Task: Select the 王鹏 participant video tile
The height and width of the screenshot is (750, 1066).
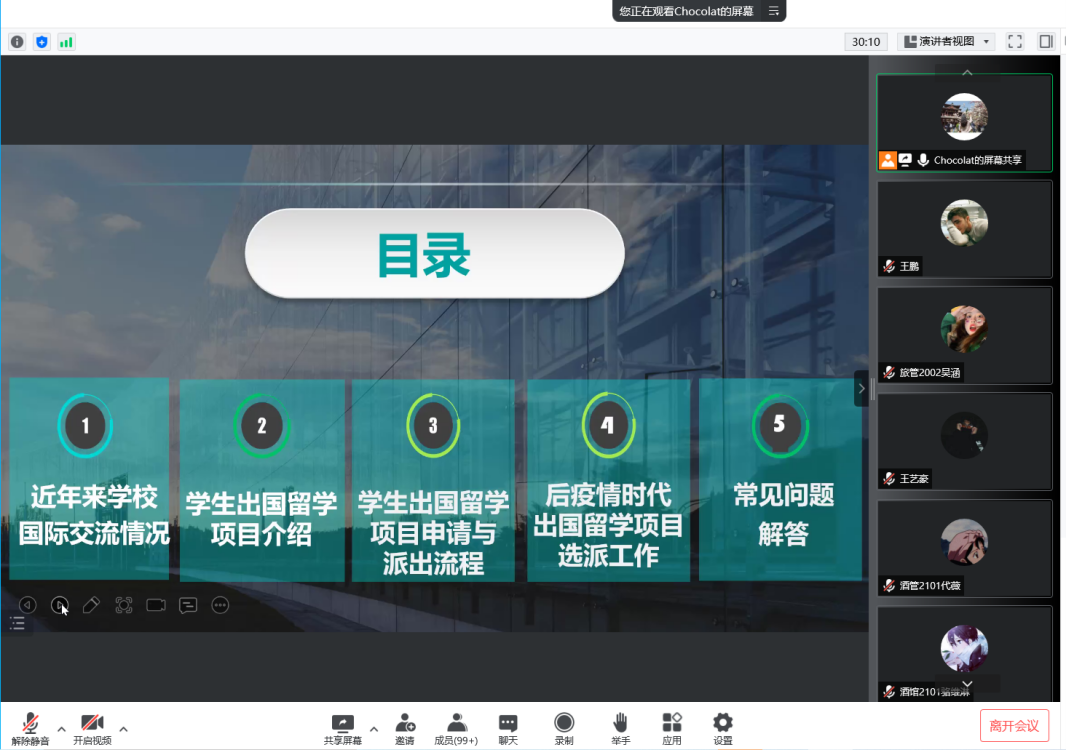Action: [964, 229]
